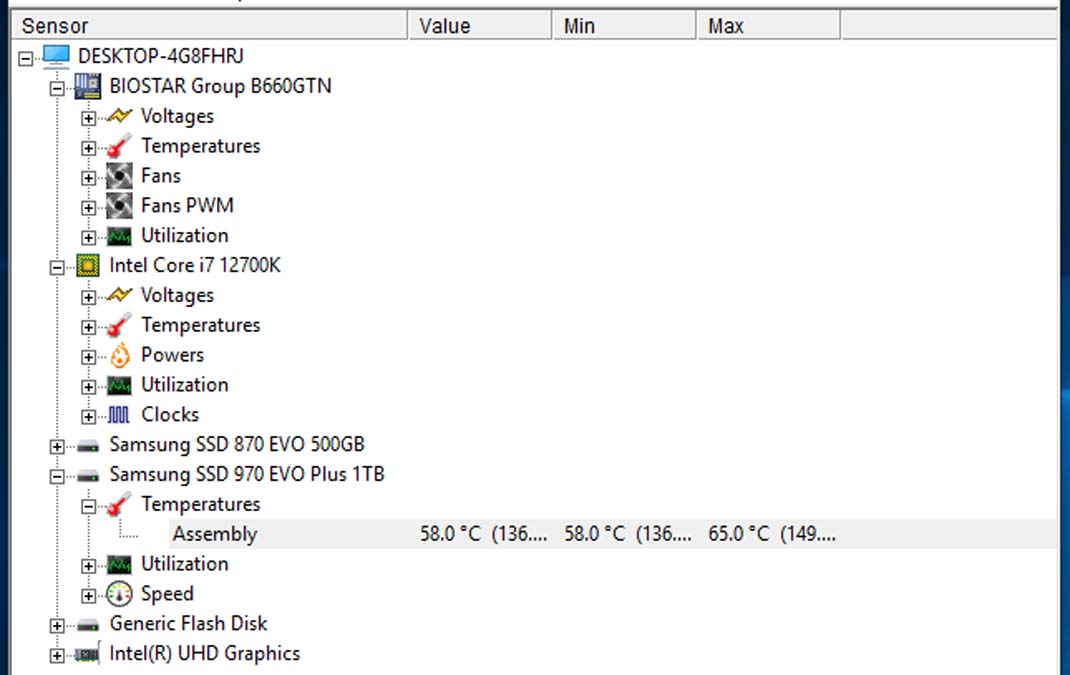This screenshot has width=1070, height=675.
Task: Click the Assembly Max value 65.0 °C
Action: [x=772, y=534]
